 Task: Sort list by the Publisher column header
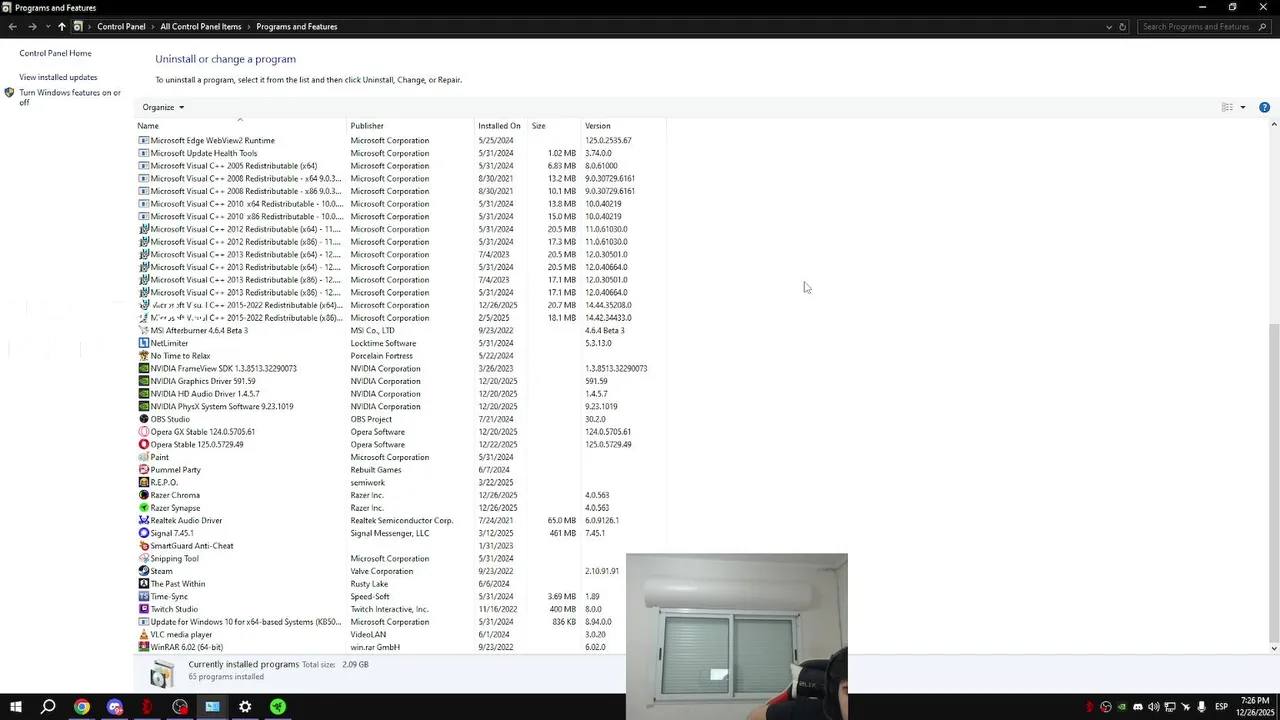[410, 126]
